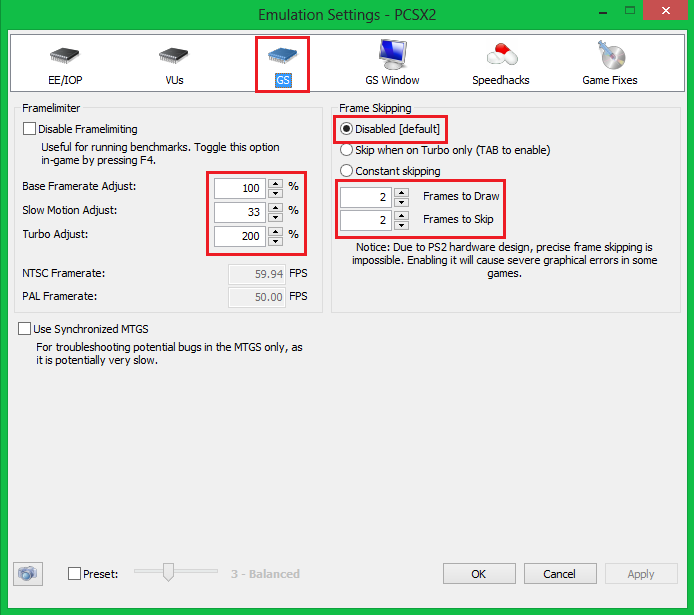This screenshot has height=615, width=694.
Task: Toggle Use Synchronized MTGS checkbox
Action: click(x=24, y=329)
